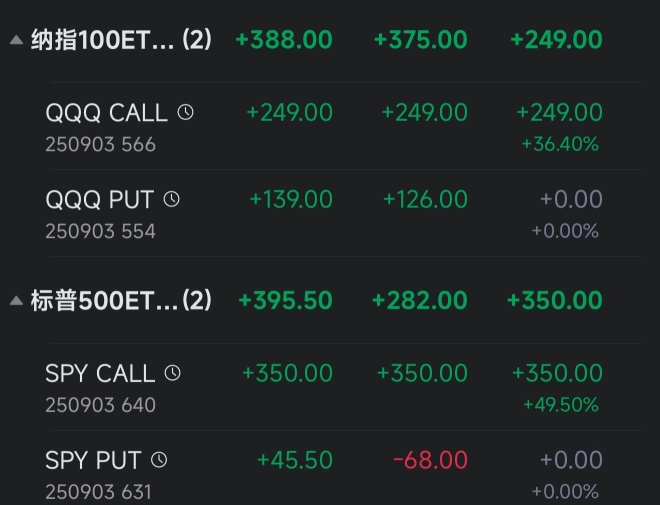Click the 250903 566 contract code
The image size is (660, 505).
(100, 145)
